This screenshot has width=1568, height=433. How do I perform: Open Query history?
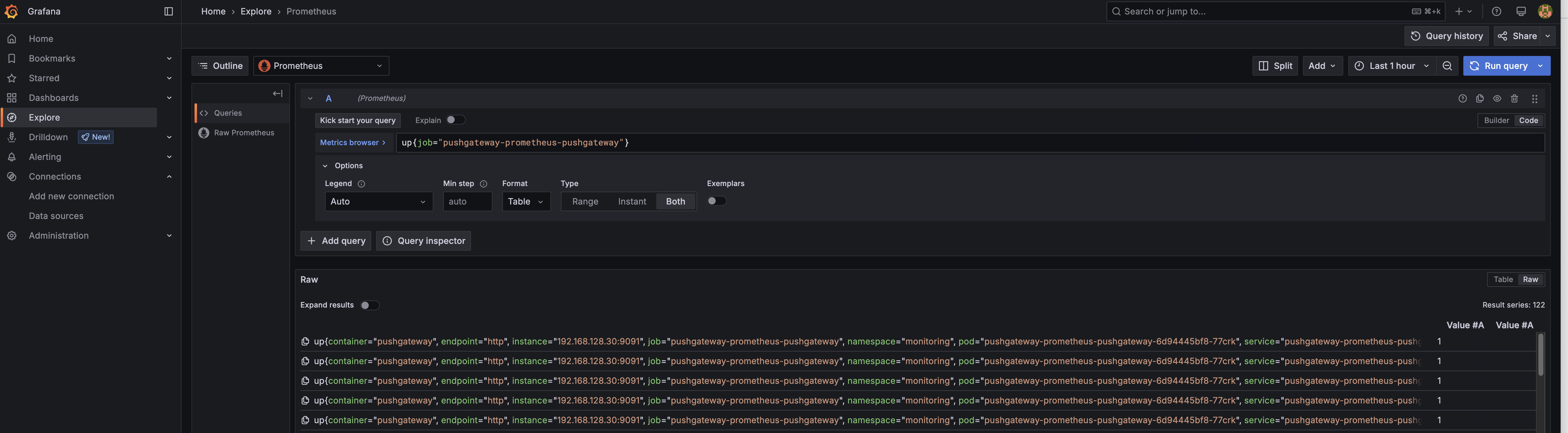(x=1446, y=36)
